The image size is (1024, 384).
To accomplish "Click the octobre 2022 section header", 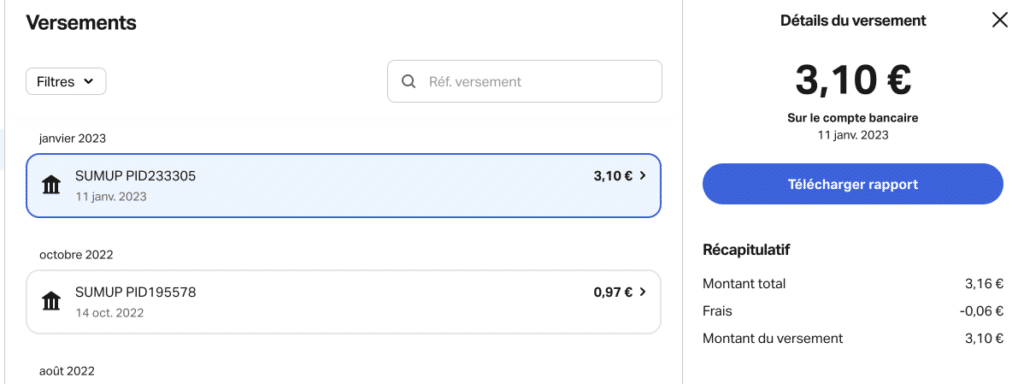I will (76, 255).
